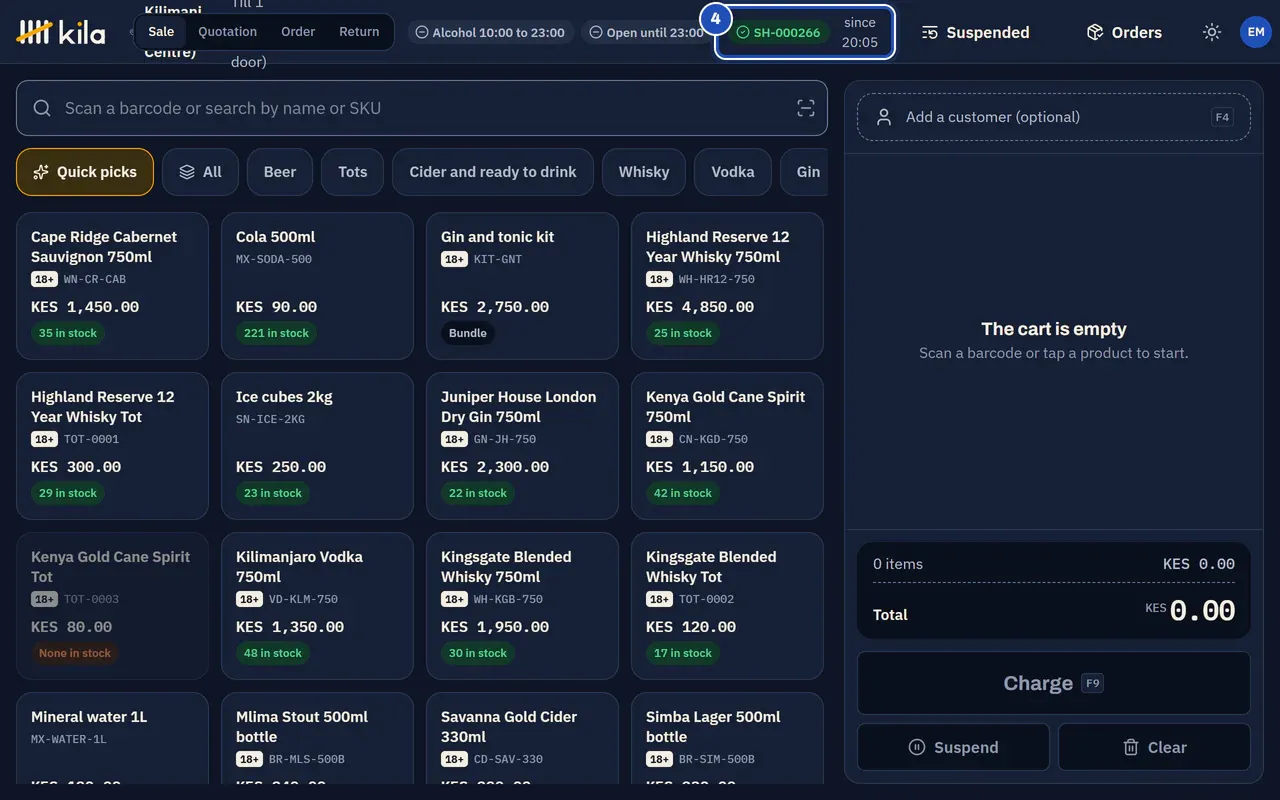Add the Gin and tonic kit bundle

click(x=522, y=286)
